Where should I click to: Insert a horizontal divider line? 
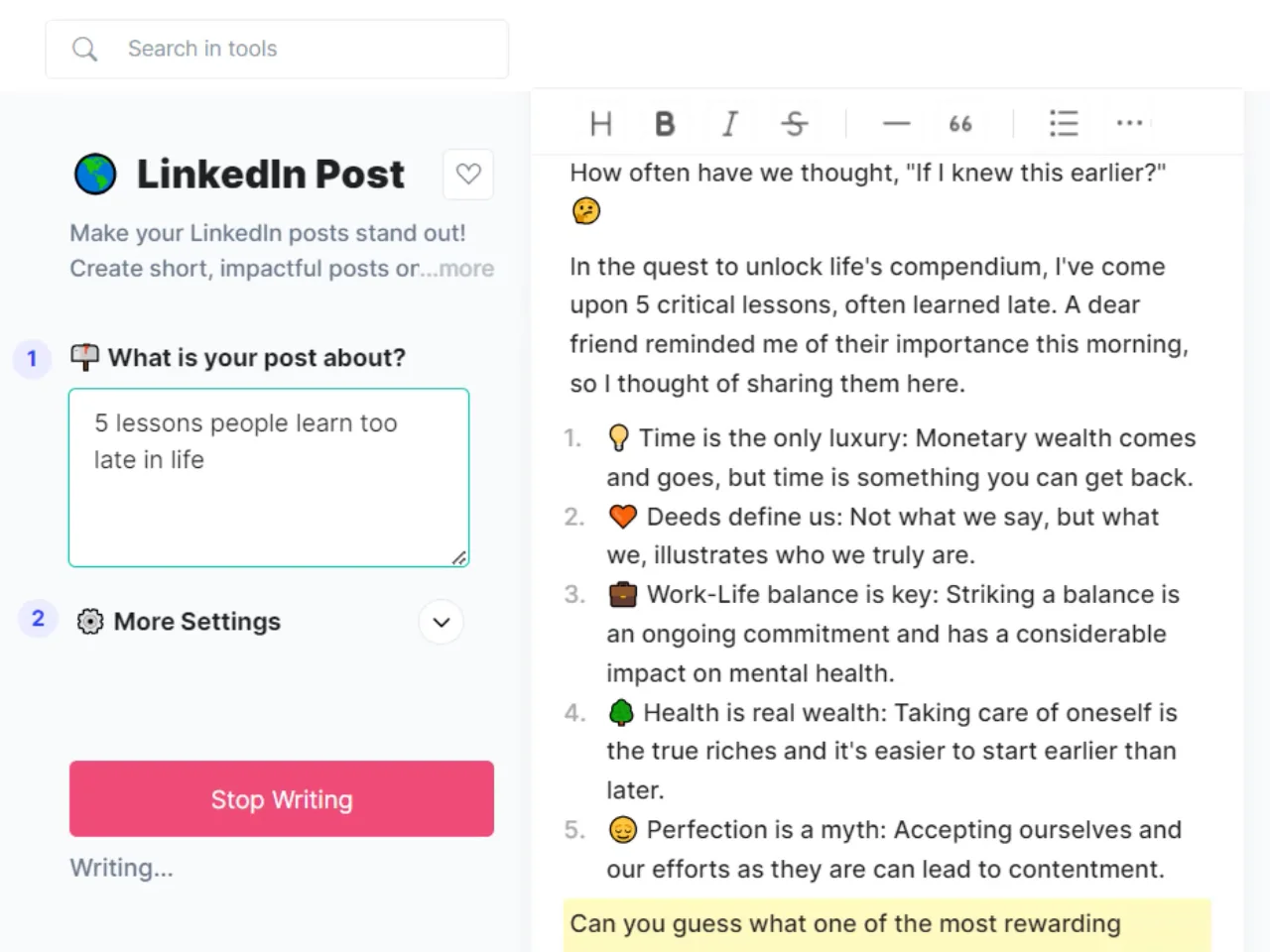coord(896,124)
